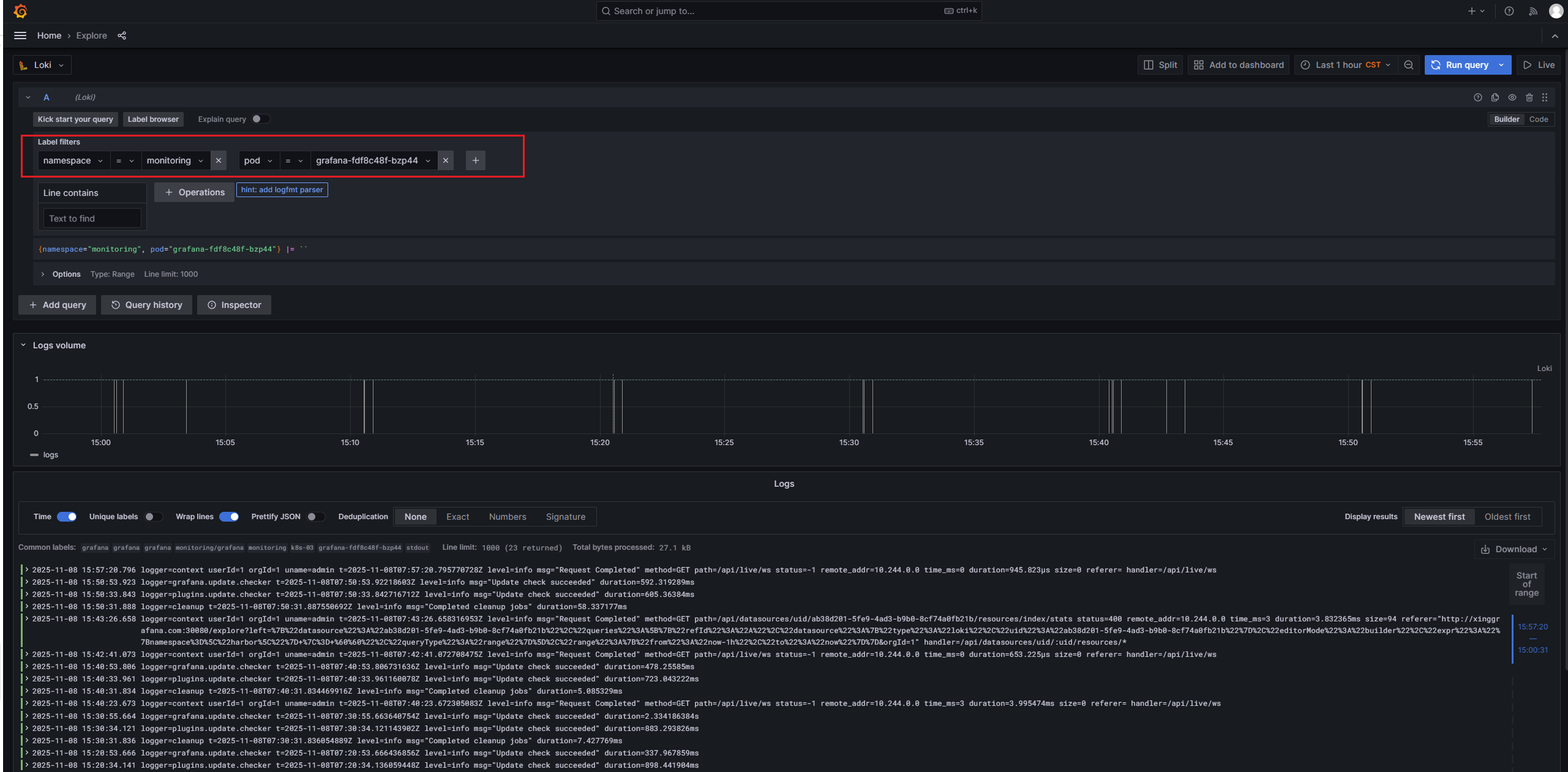Add a new label filter with plus

pos(475,160)
